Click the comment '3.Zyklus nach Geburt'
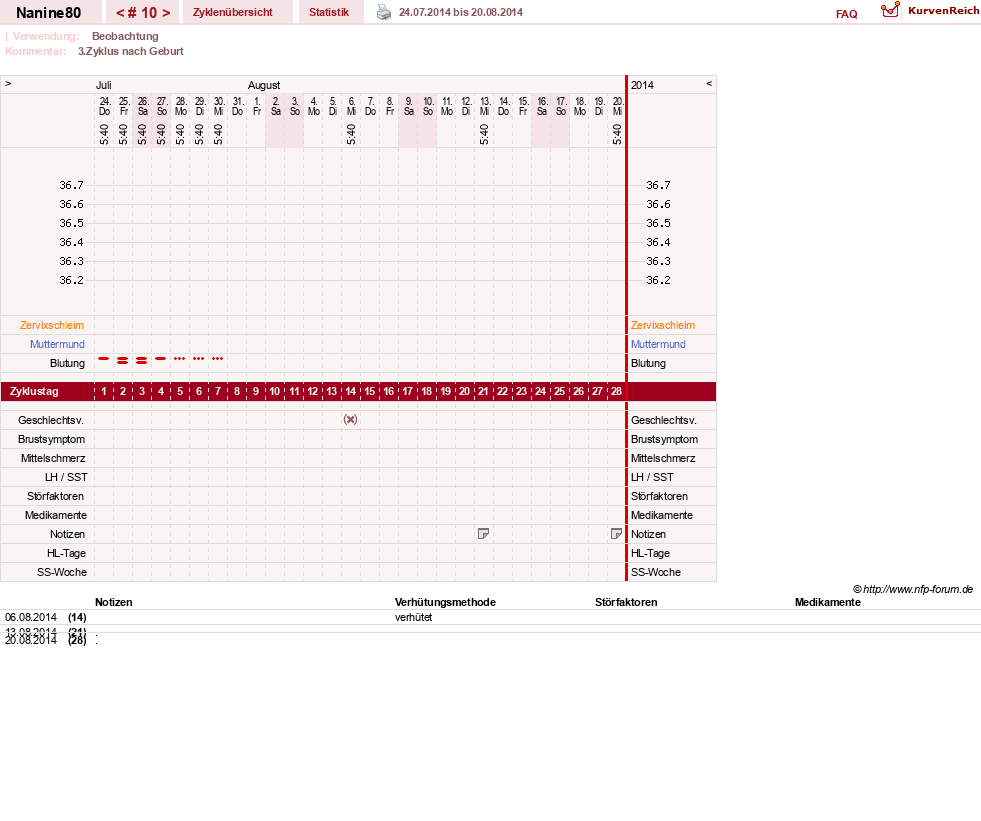 tap(131, 51)
